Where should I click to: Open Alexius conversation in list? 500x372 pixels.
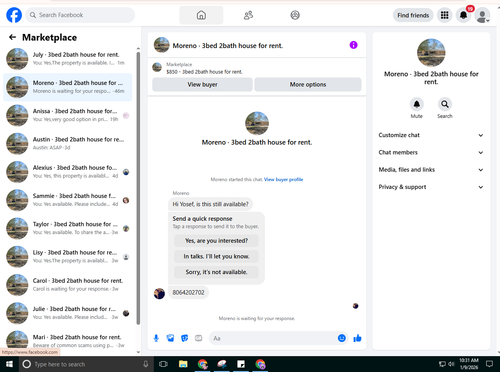(x=68, y=172)
